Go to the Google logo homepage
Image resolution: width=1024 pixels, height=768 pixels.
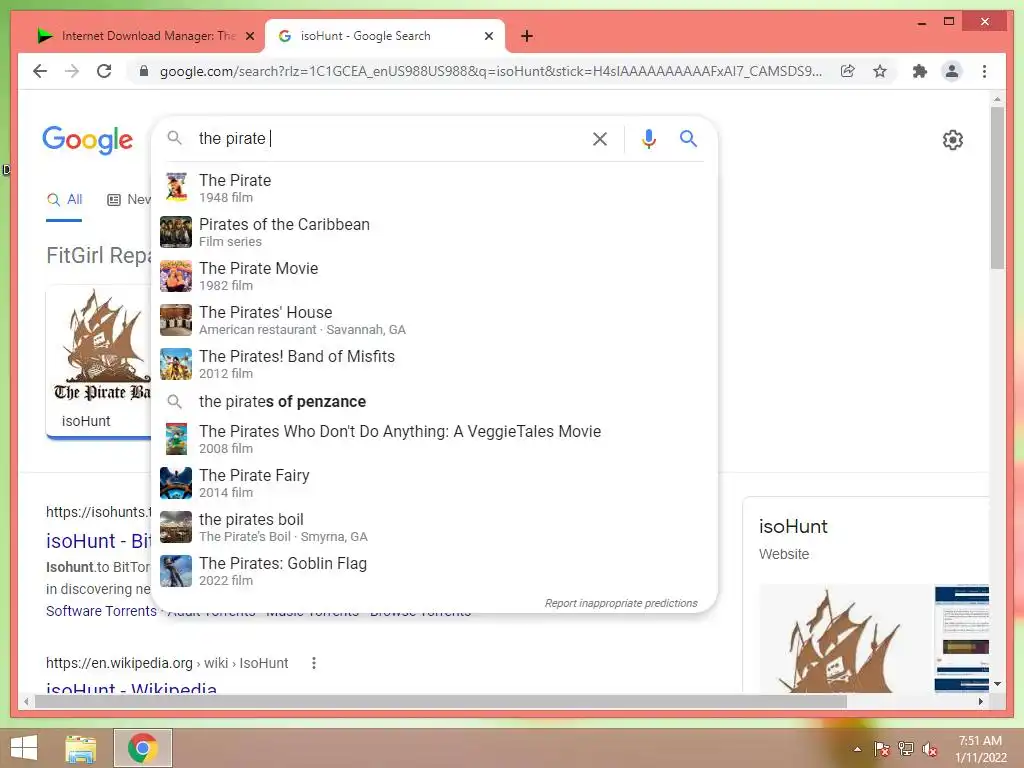[88, 140]
